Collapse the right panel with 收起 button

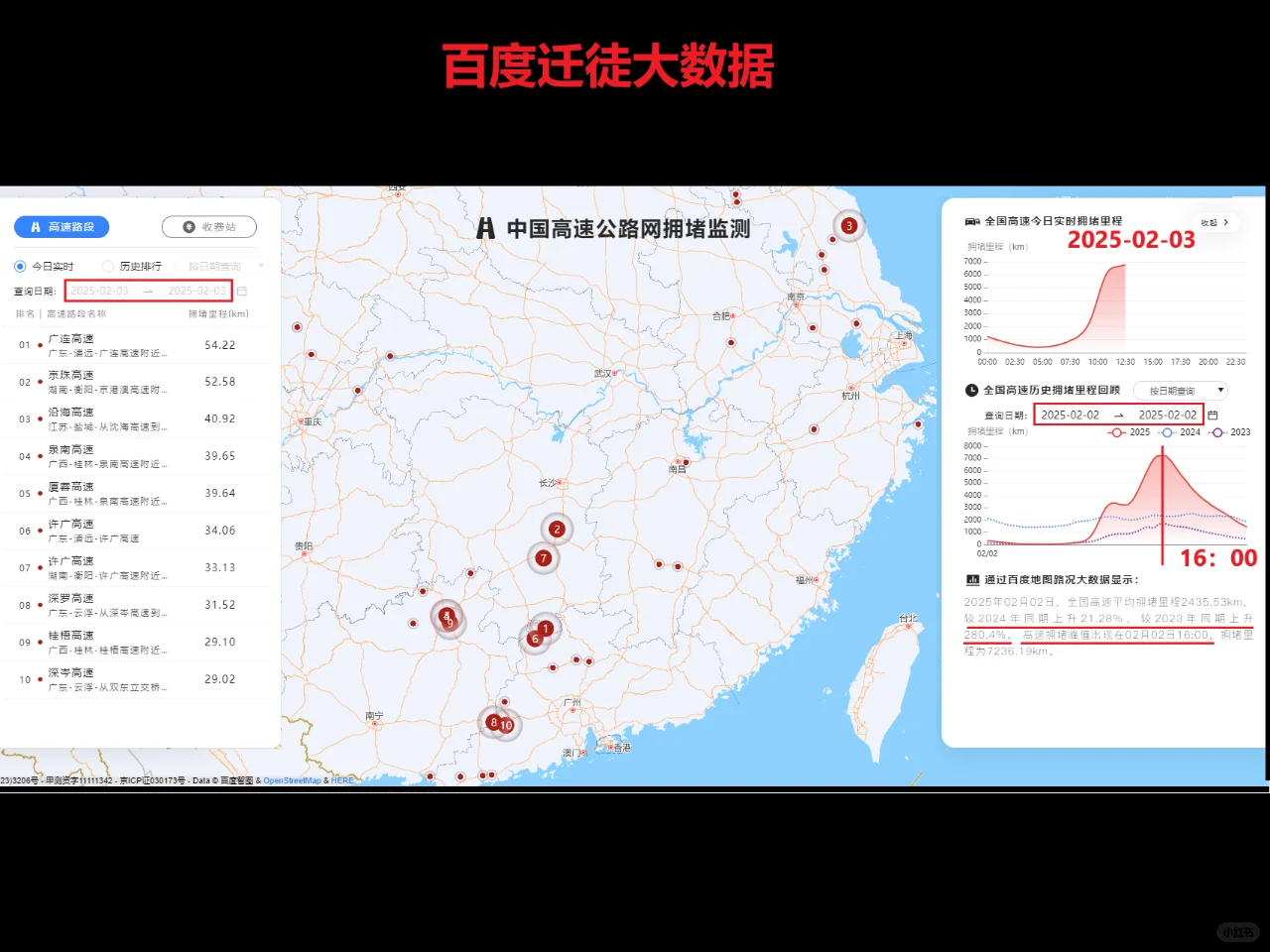tap(1214, 223)
